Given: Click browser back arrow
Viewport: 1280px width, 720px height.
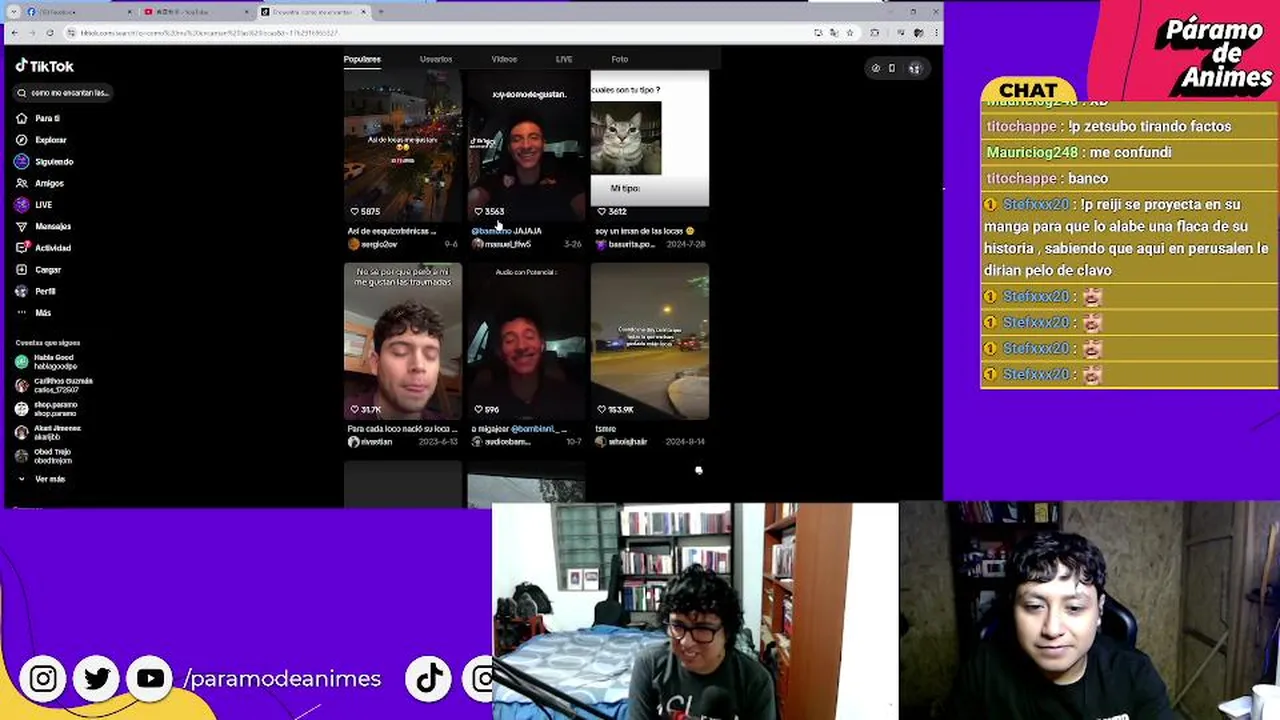Looking at the screenshot, I should point(14,33).
